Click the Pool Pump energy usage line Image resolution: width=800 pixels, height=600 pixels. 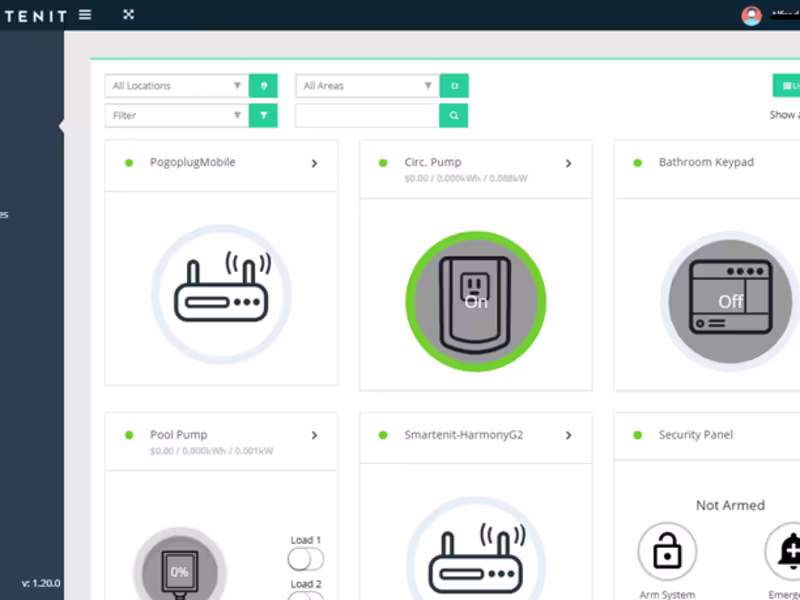[x=211, y=451]
